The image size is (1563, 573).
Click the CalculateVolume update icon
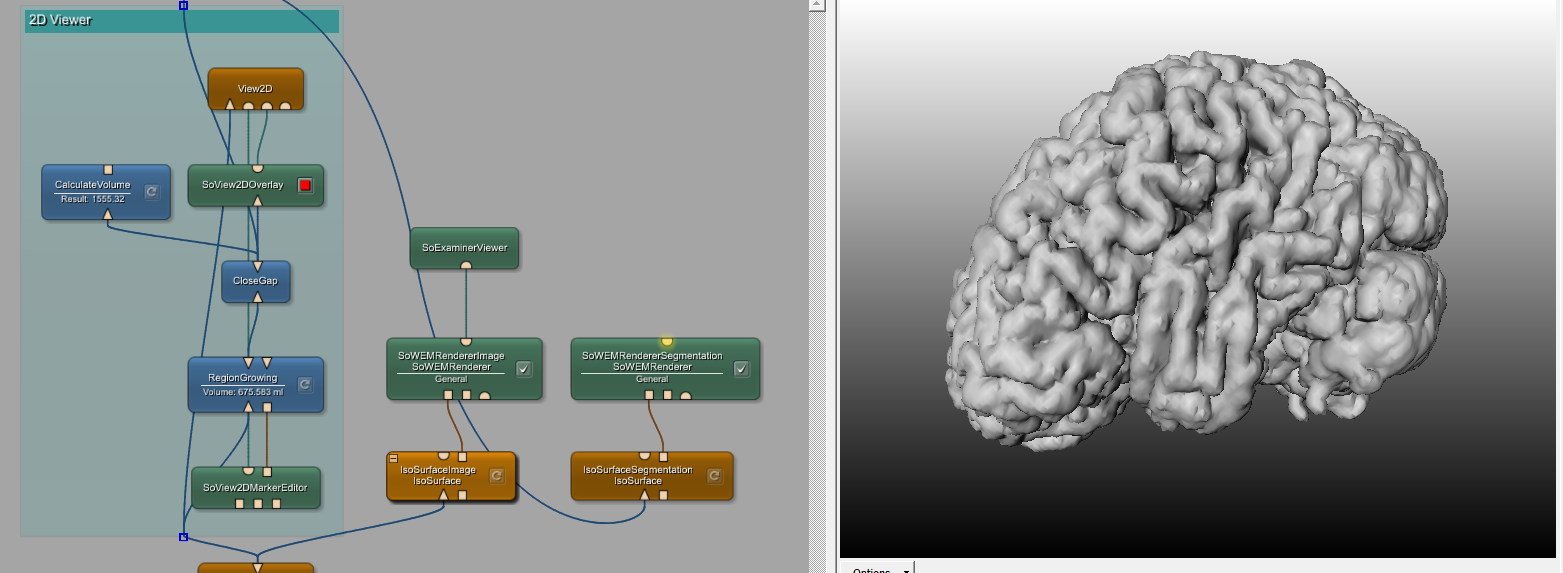coord(151,192)
